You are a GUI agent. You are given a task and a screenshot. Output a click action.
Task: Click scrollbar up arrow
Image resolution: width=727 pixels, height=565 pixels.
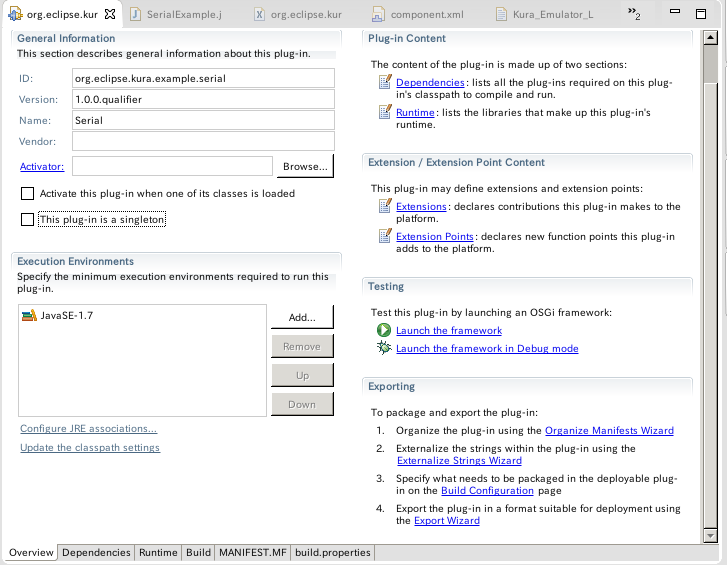click(x=710, y=38)
